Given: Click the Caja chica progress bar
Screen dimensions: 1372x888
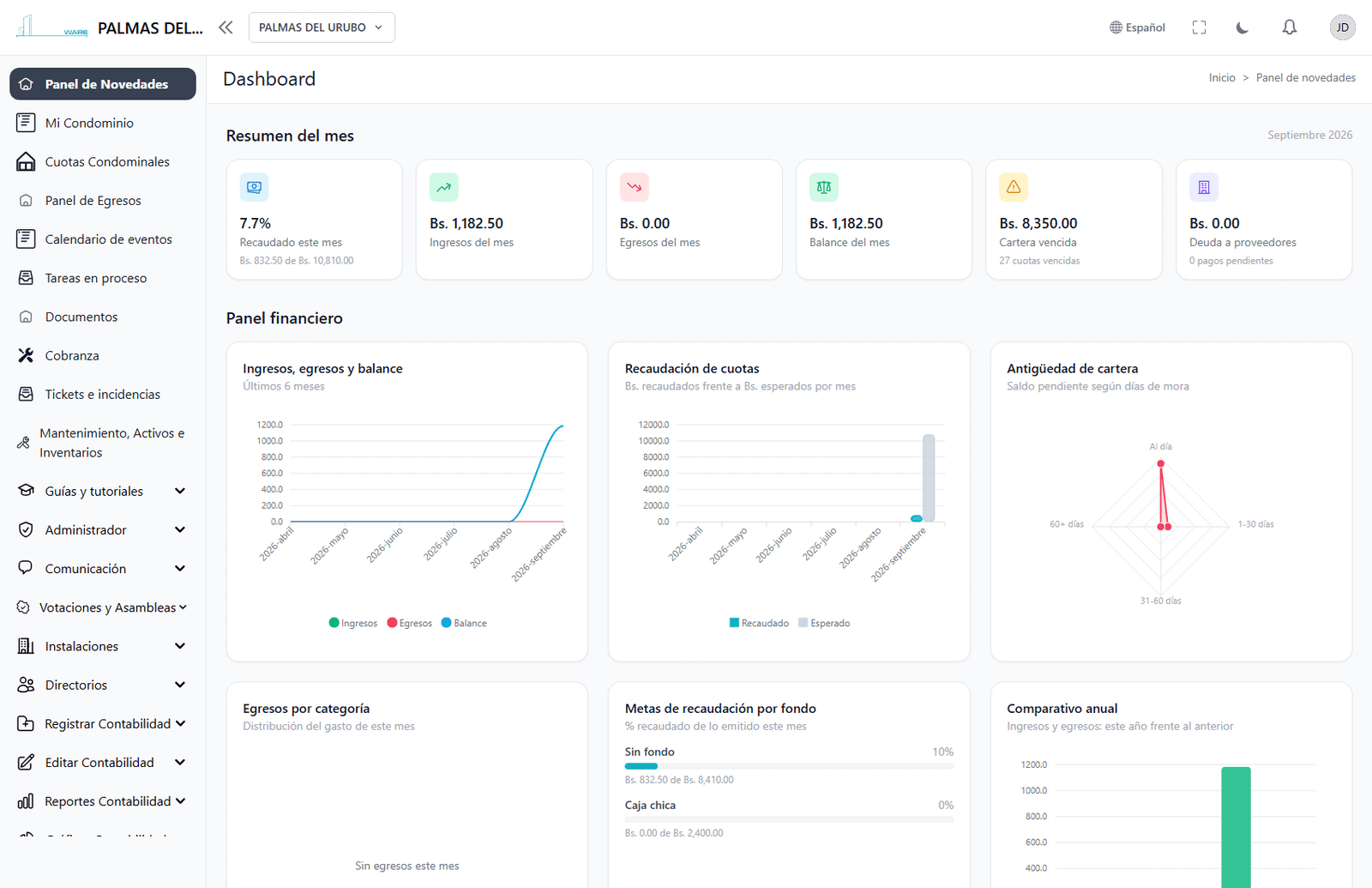Looking at the screenshot, I should [789, 819].
